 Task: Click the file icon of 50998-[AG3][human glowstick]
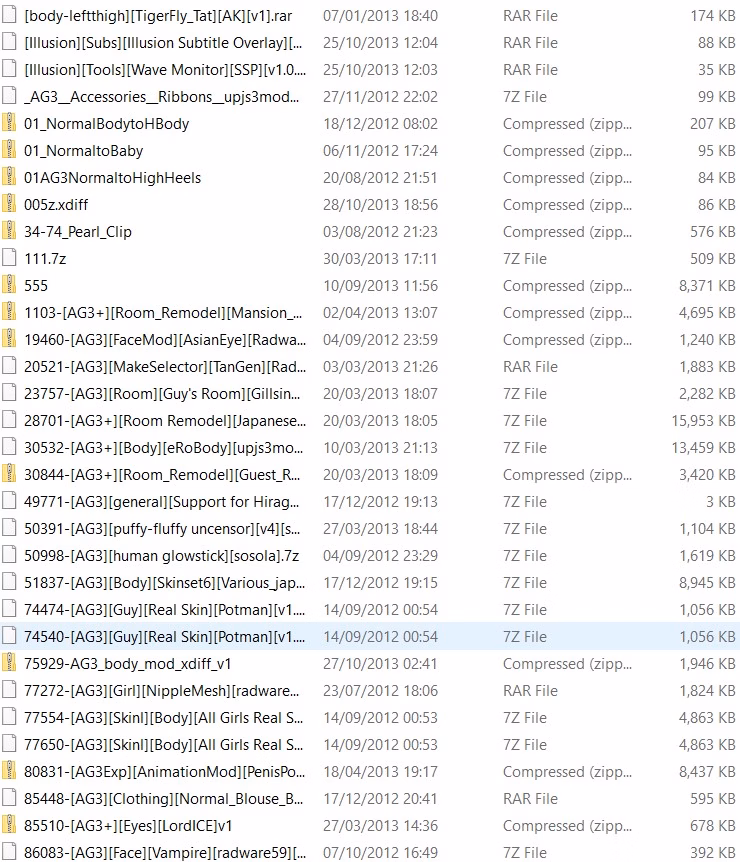(9, 555)
